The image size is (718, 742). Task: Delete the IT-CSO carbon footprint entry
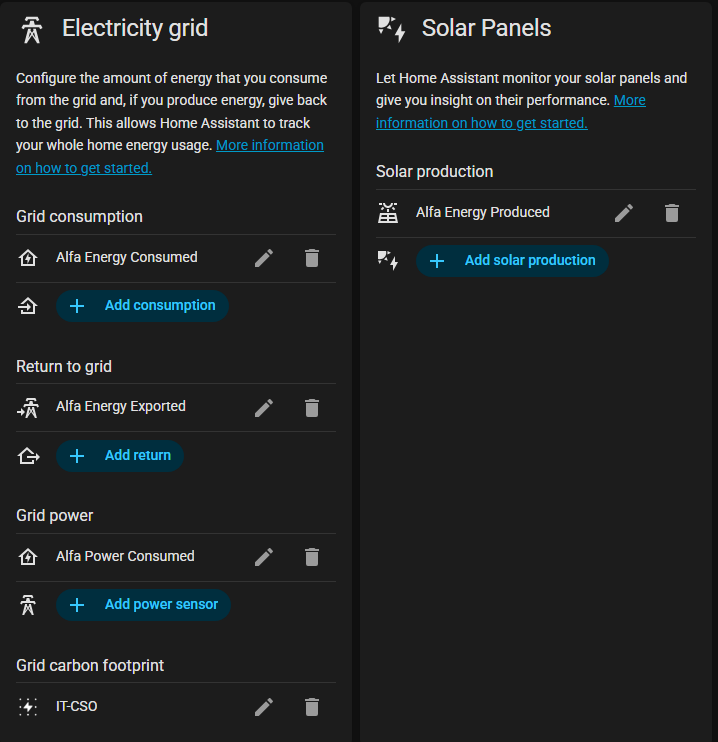[x=312, y=707]
